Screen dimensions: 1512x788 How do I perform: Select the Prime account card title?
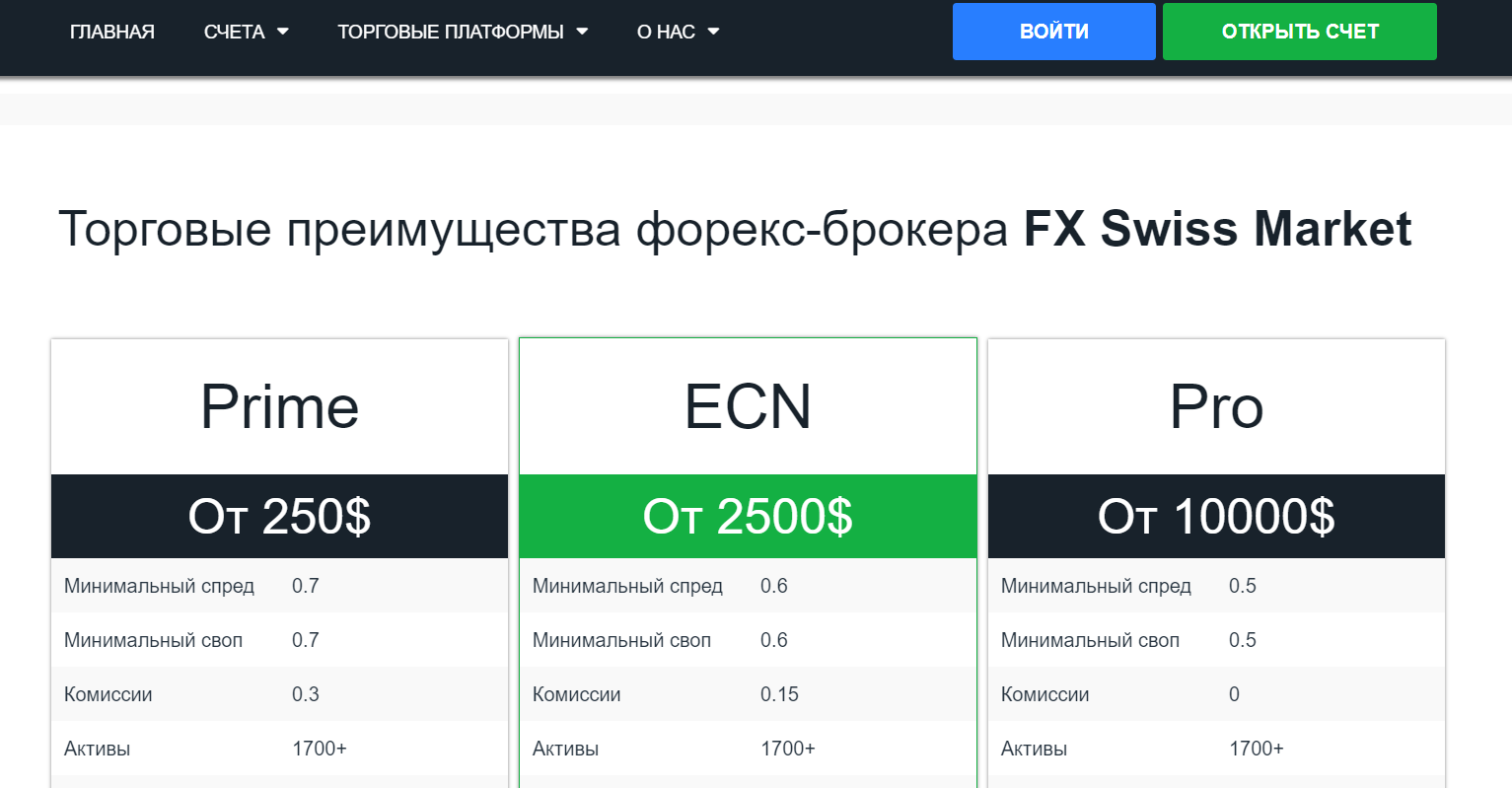(x=279, y=406)
